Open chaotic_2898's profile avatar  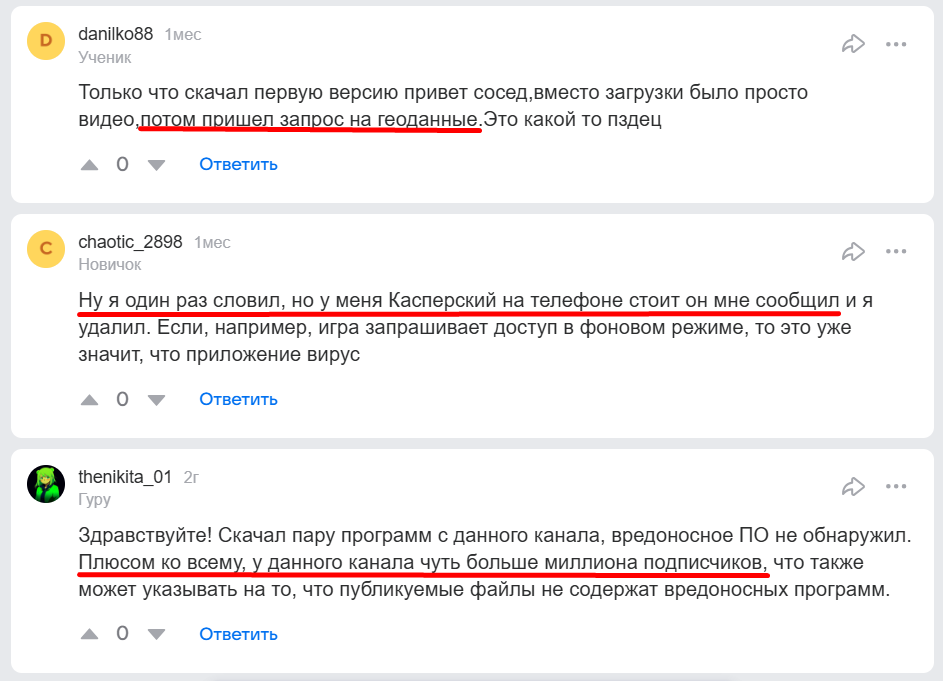coord(46,248)
